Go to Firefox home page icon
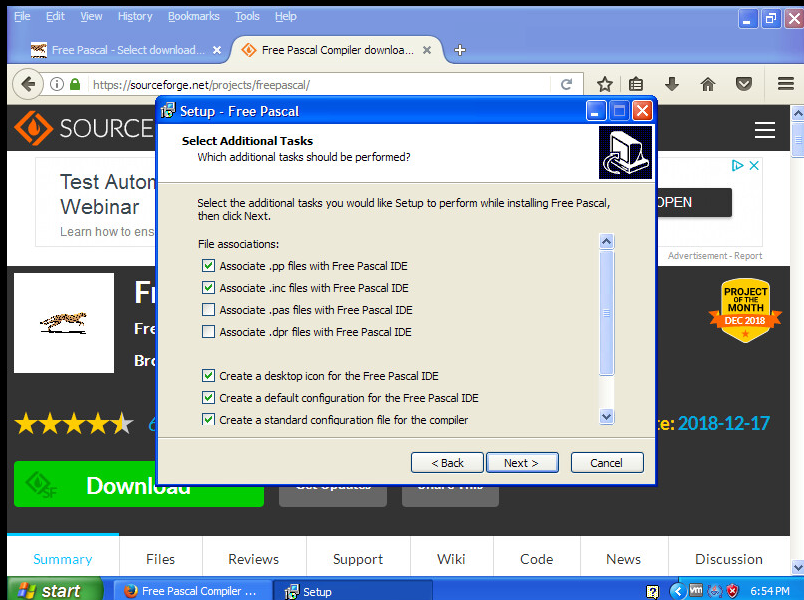The image size is (804, 600). [x=708, y=84]
